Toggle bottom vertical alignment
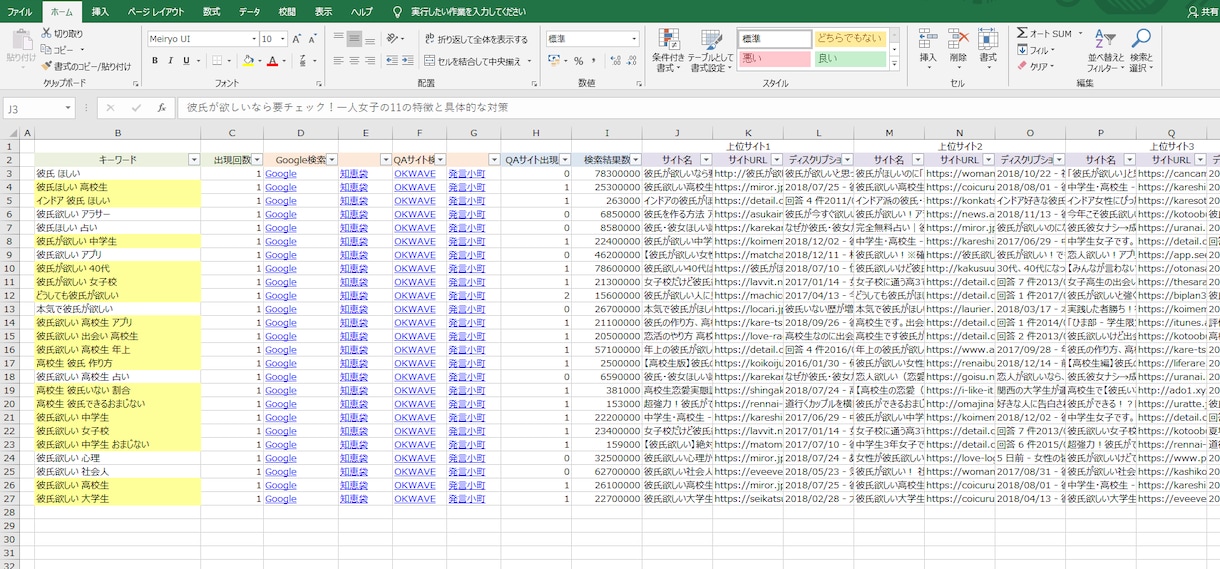 [x=370, y=39]
